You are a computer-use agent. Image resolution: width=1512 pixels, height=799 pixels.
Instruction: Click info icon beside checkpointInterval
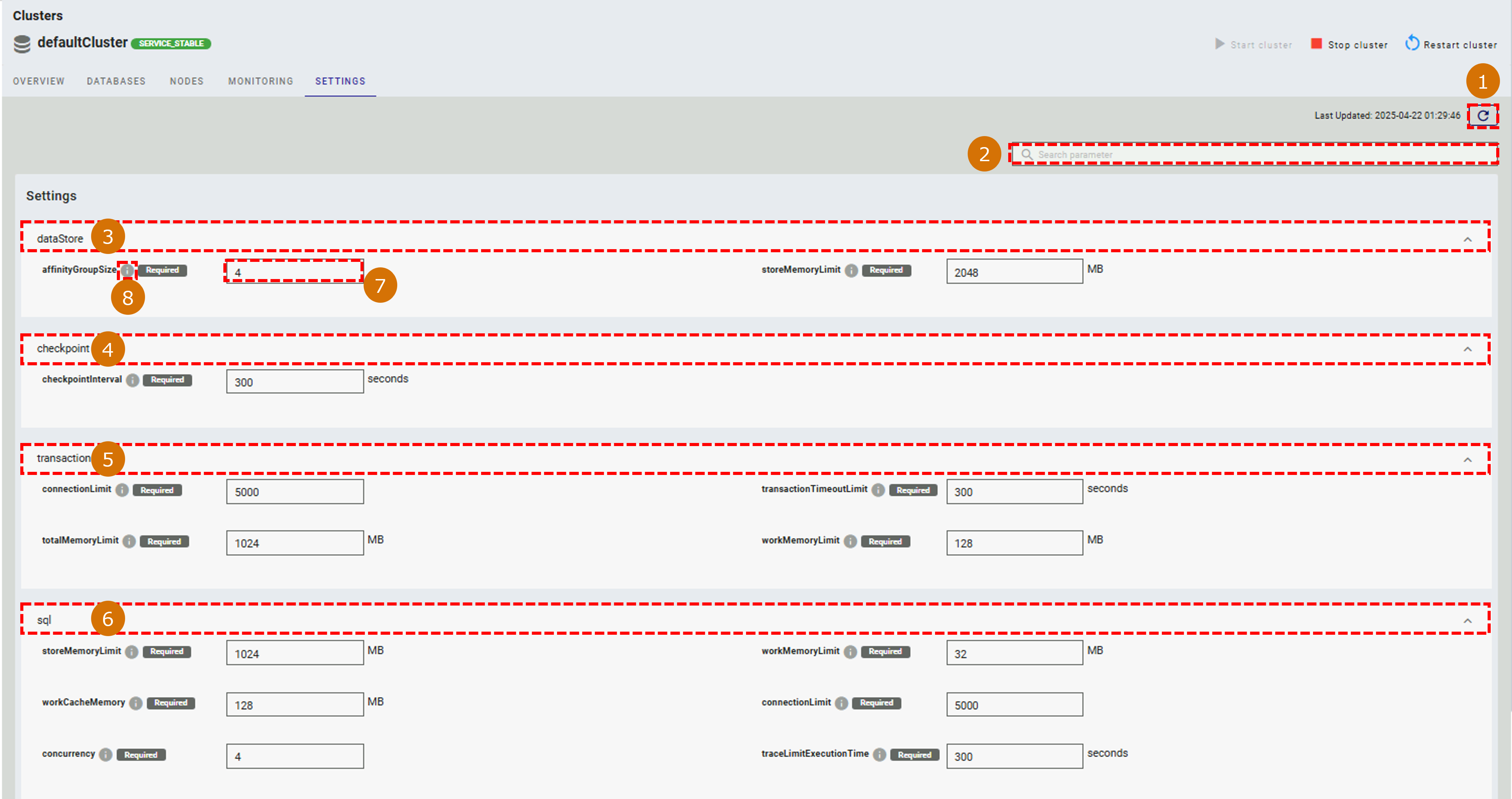click(x=133, y=380)
